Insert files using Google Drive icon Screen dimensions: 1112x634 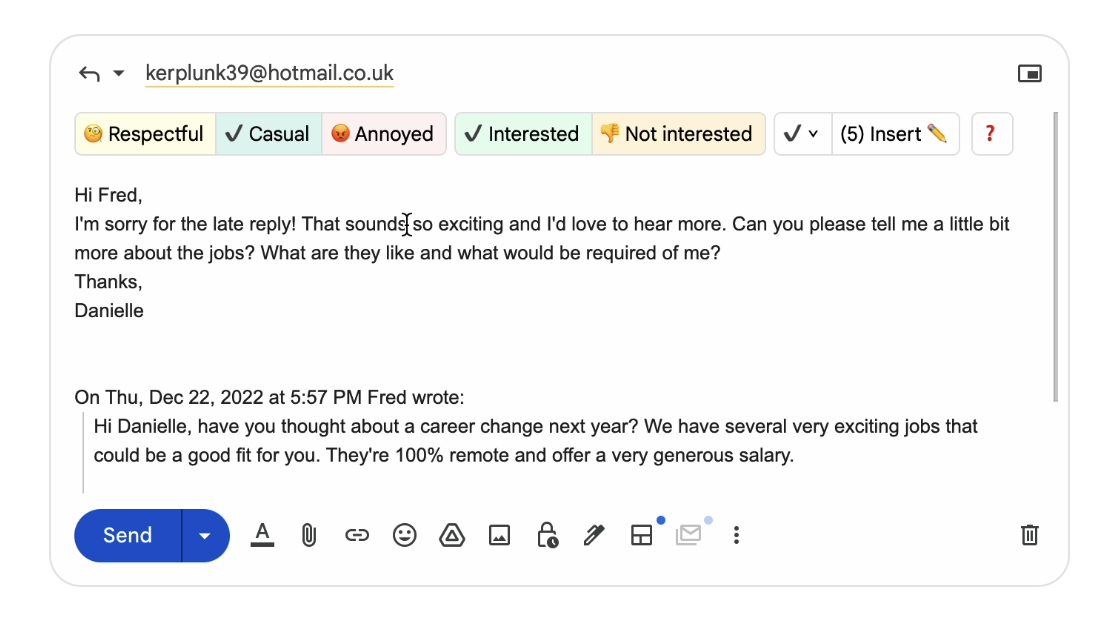pos(452,536)
